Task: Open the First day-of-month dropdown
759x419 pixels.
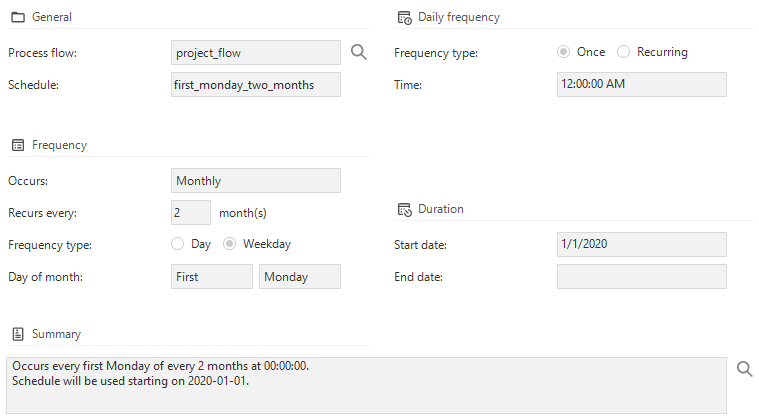Action: pos(212,277)
